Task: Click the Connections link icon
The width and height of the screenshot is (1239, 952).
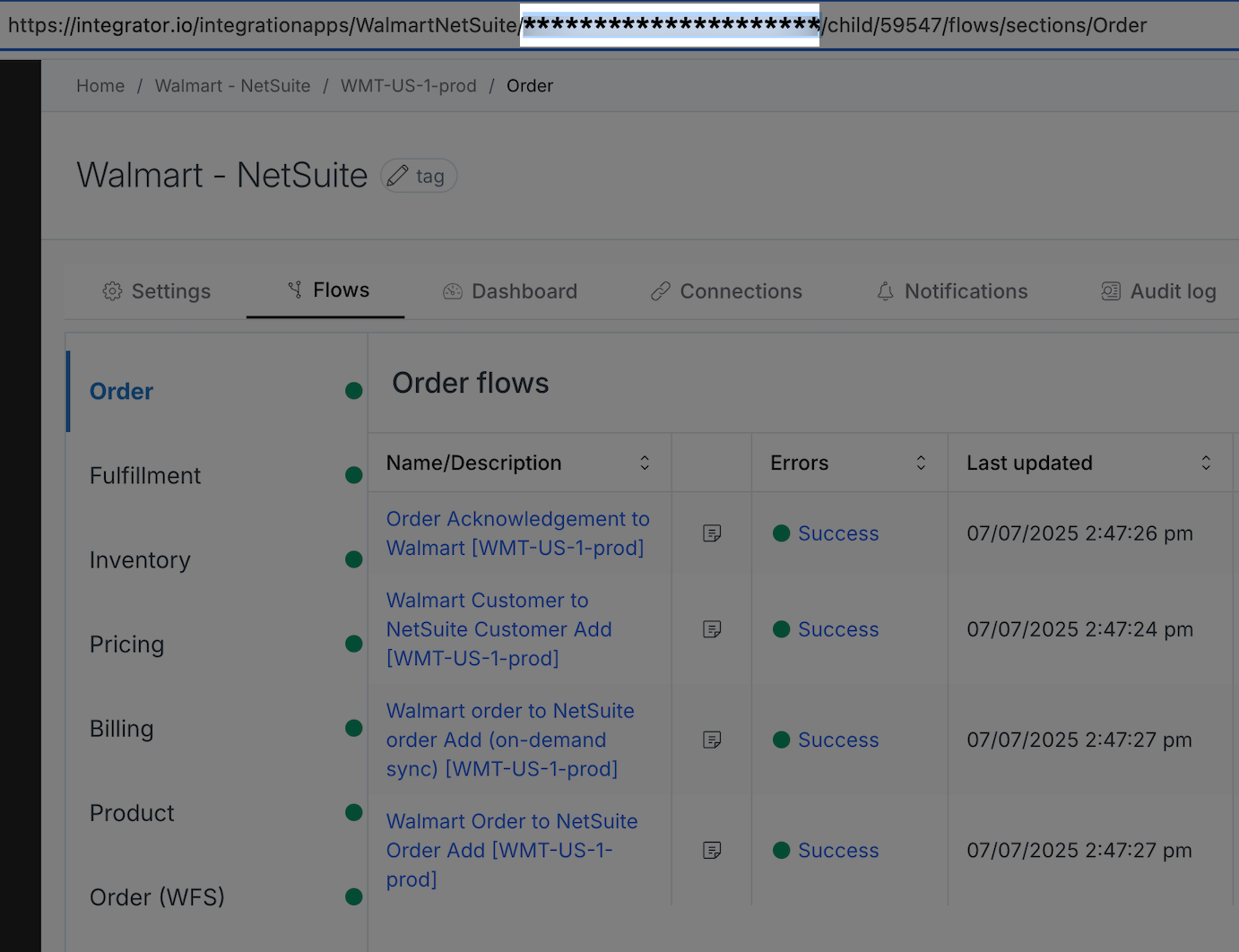Action: (x=661, y=291)
